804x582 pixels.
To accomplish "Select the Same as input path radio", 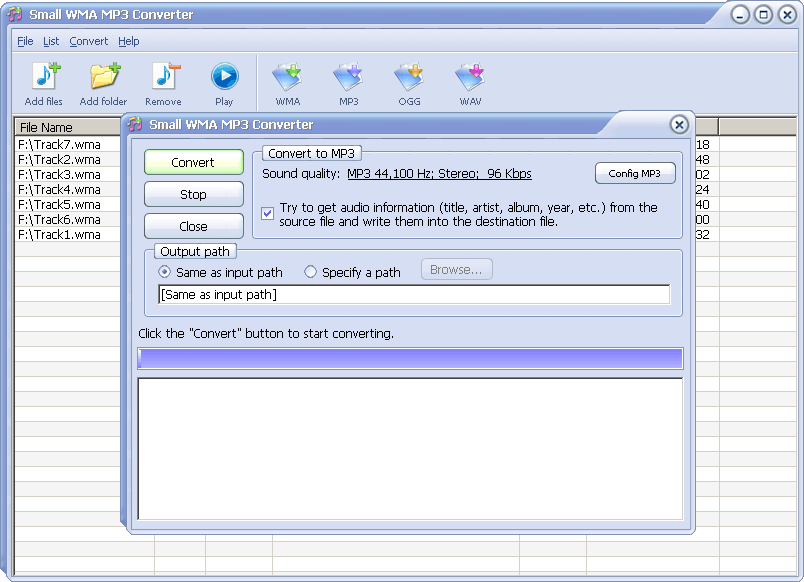I will point(164,272).
